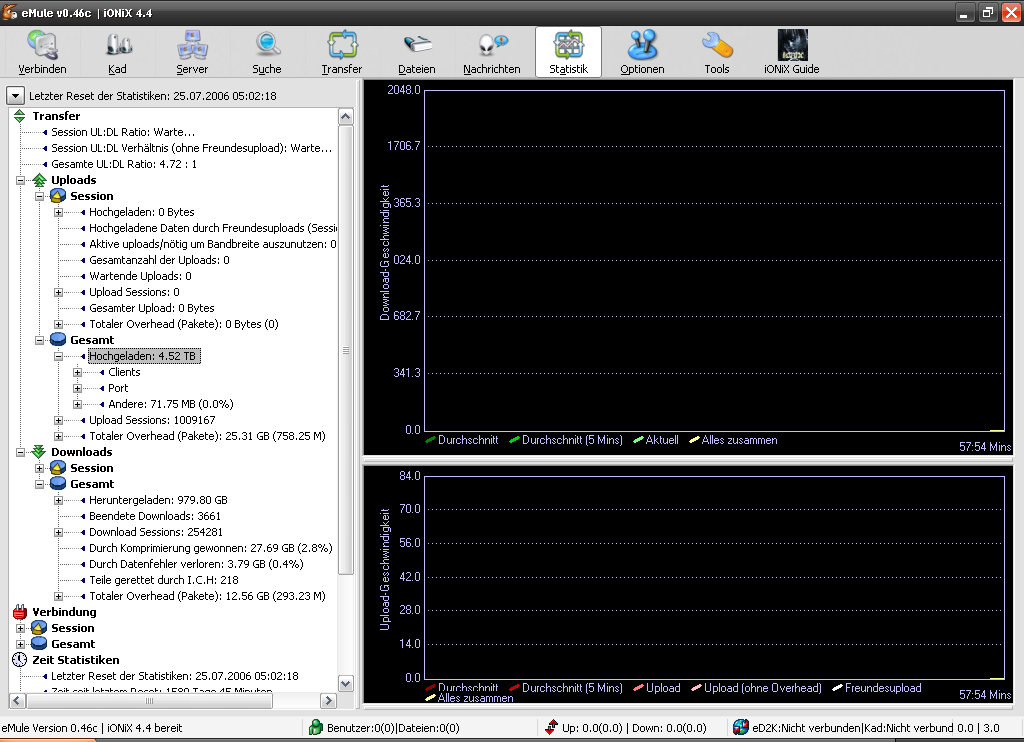Collapse the Hochgeladen: 4.52 TB node

click(x=58, y=356)
